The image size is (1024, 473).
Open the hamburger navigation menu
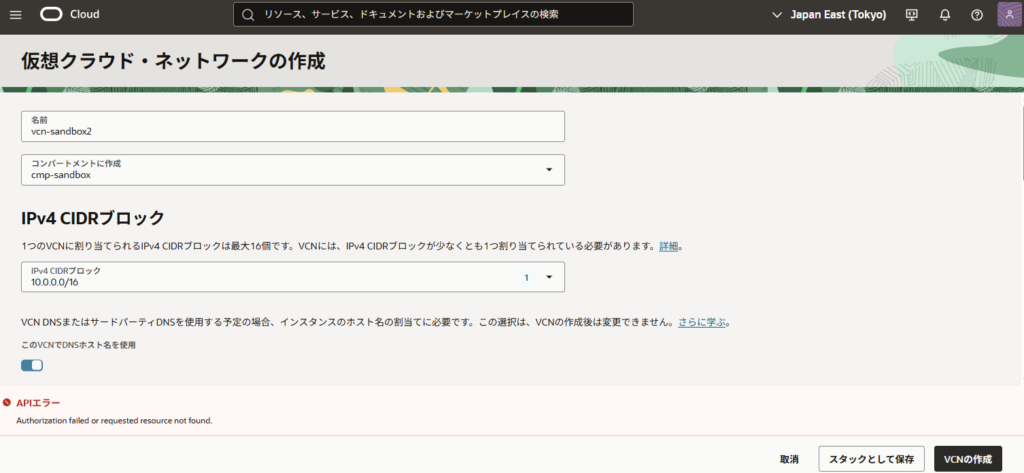[x=15, y=15]
